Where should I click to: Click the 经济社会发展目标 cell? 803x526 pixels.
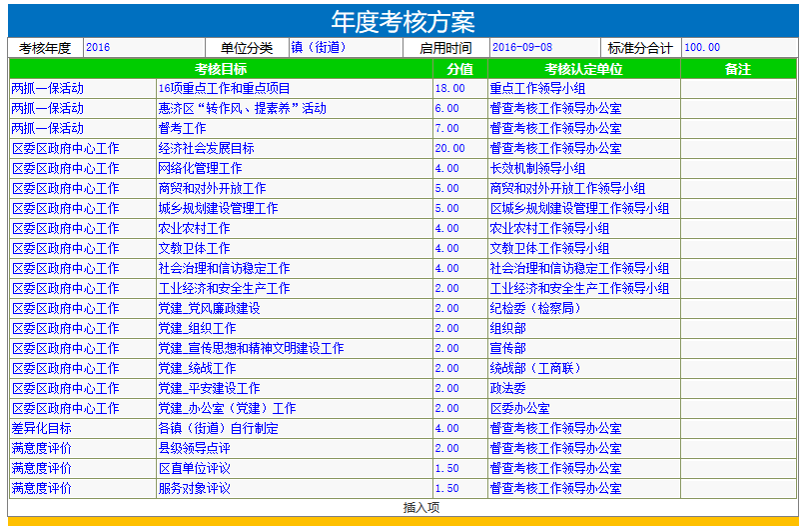tap(294, 149)
